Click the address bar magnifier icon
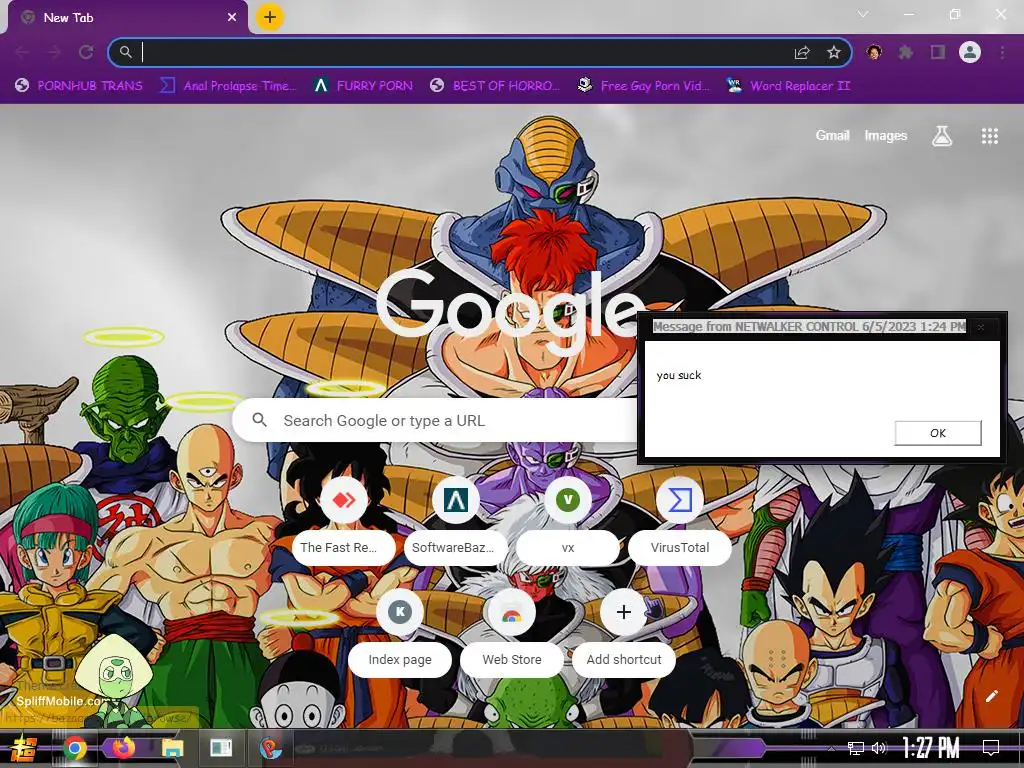The image size is (1024, 768). pos(125,52)
